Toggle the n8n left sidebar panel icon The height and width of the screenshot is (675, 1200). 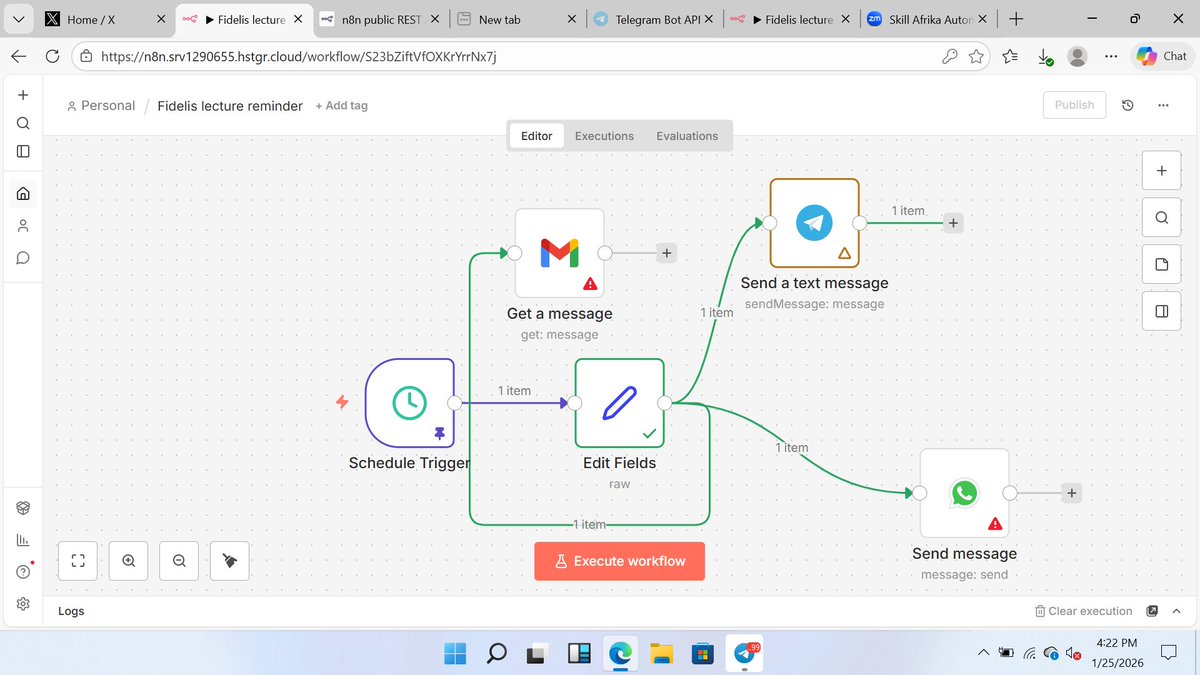23,151
